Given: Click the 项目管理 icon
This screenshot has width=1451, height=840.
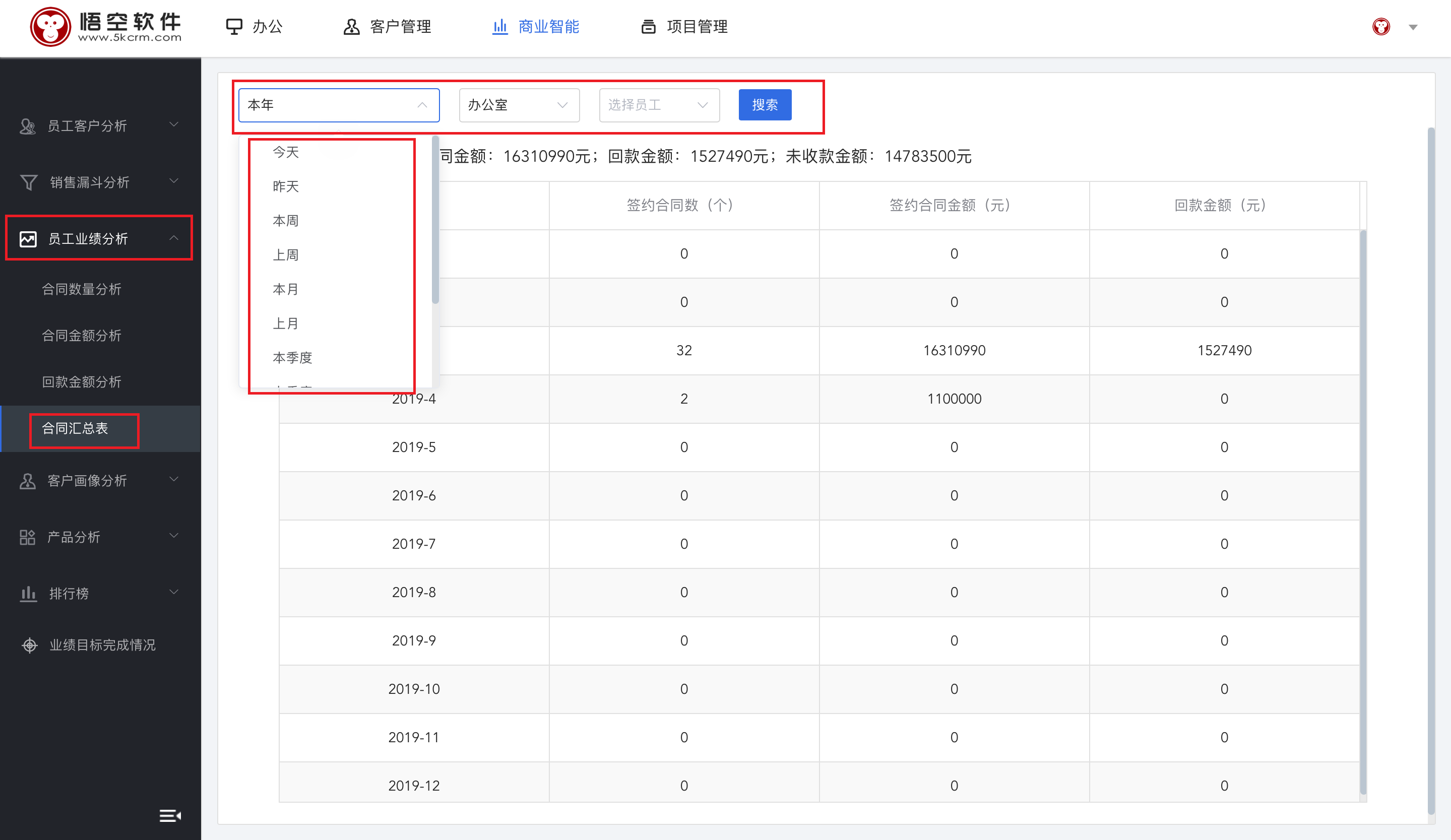Looking at the screenshot, I should 648,27.
